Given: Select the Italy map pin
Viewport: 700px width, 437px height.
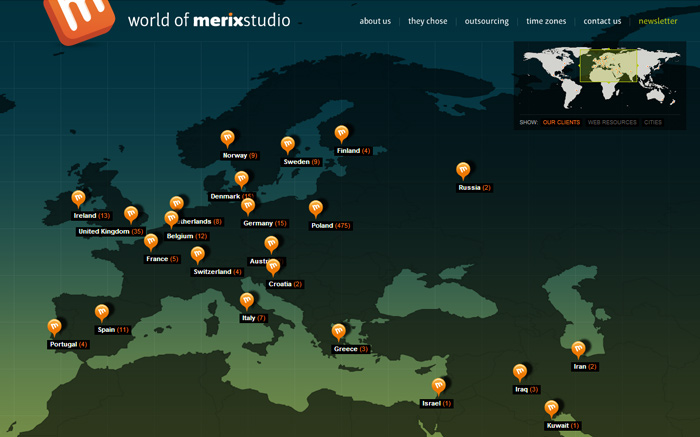Looking at the screenshot, I should pyautogui.click(x=247, y=301).
